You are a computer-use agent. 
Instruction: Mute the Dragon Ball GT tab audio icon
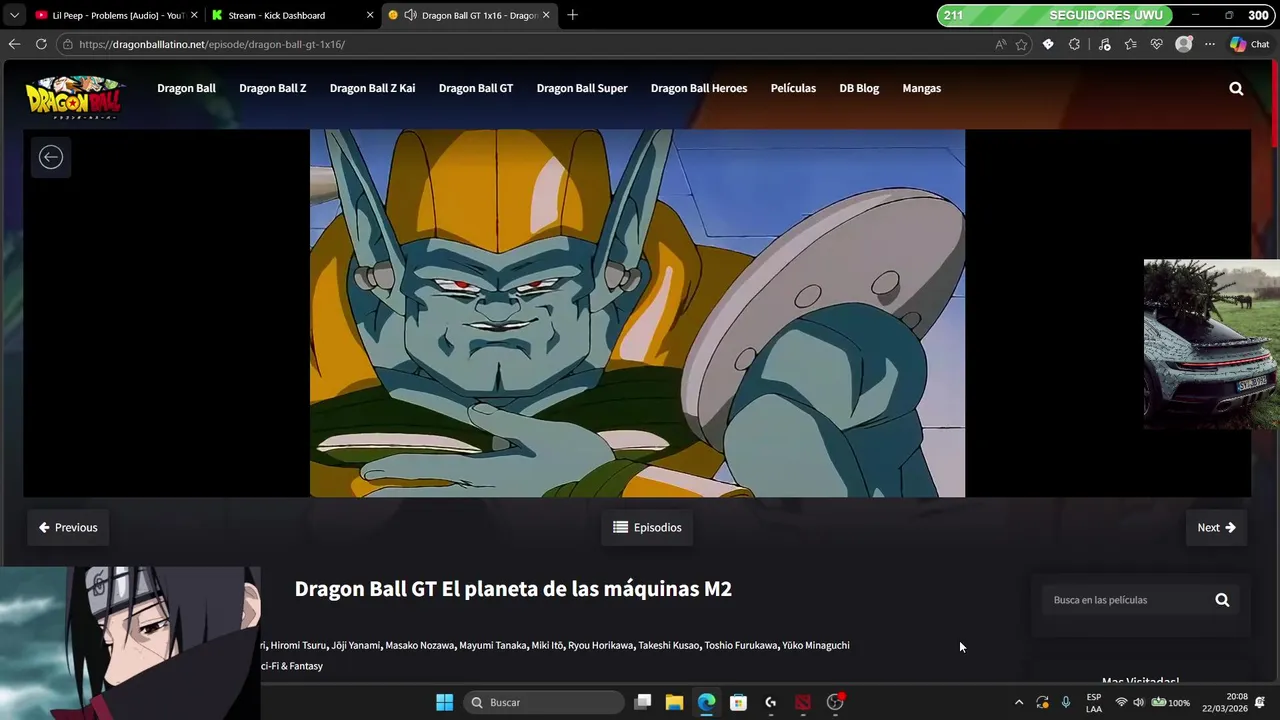(x=410, y=15)
